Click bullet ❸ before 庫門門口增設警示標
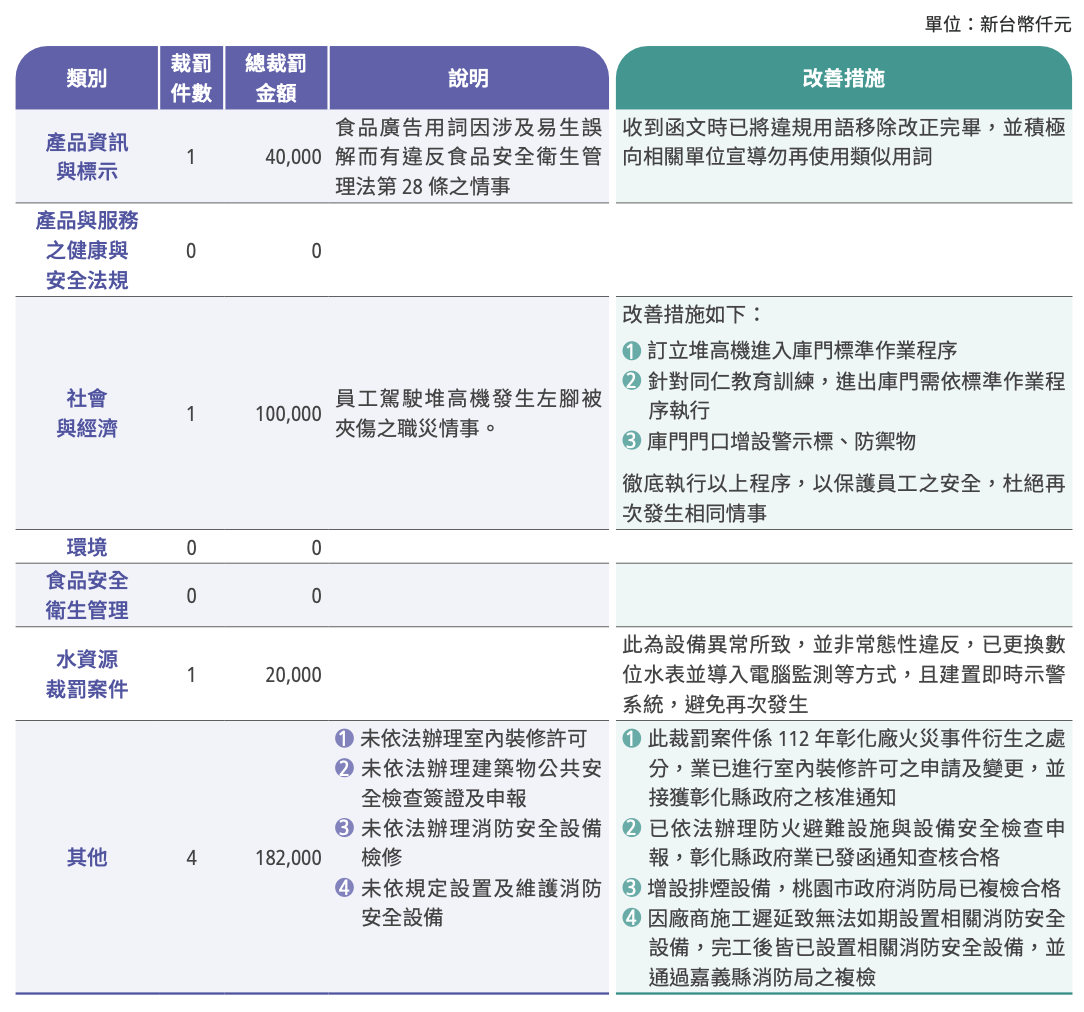The height and width of the screenshot is (1012, 1084). click(631, 441)
